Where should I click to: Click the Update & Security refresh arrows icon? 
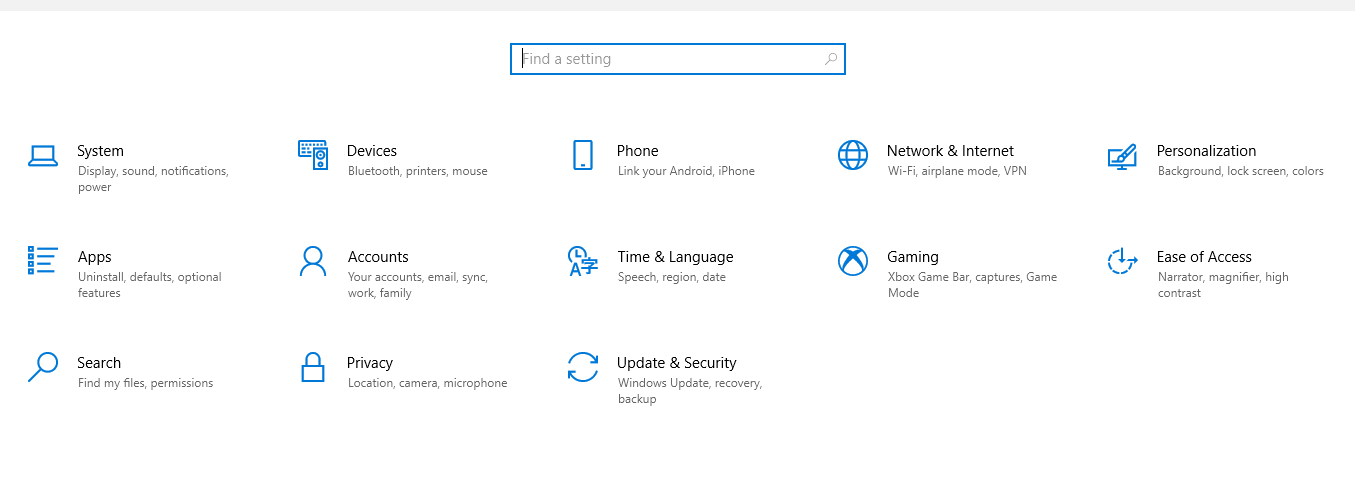[582, 367]
